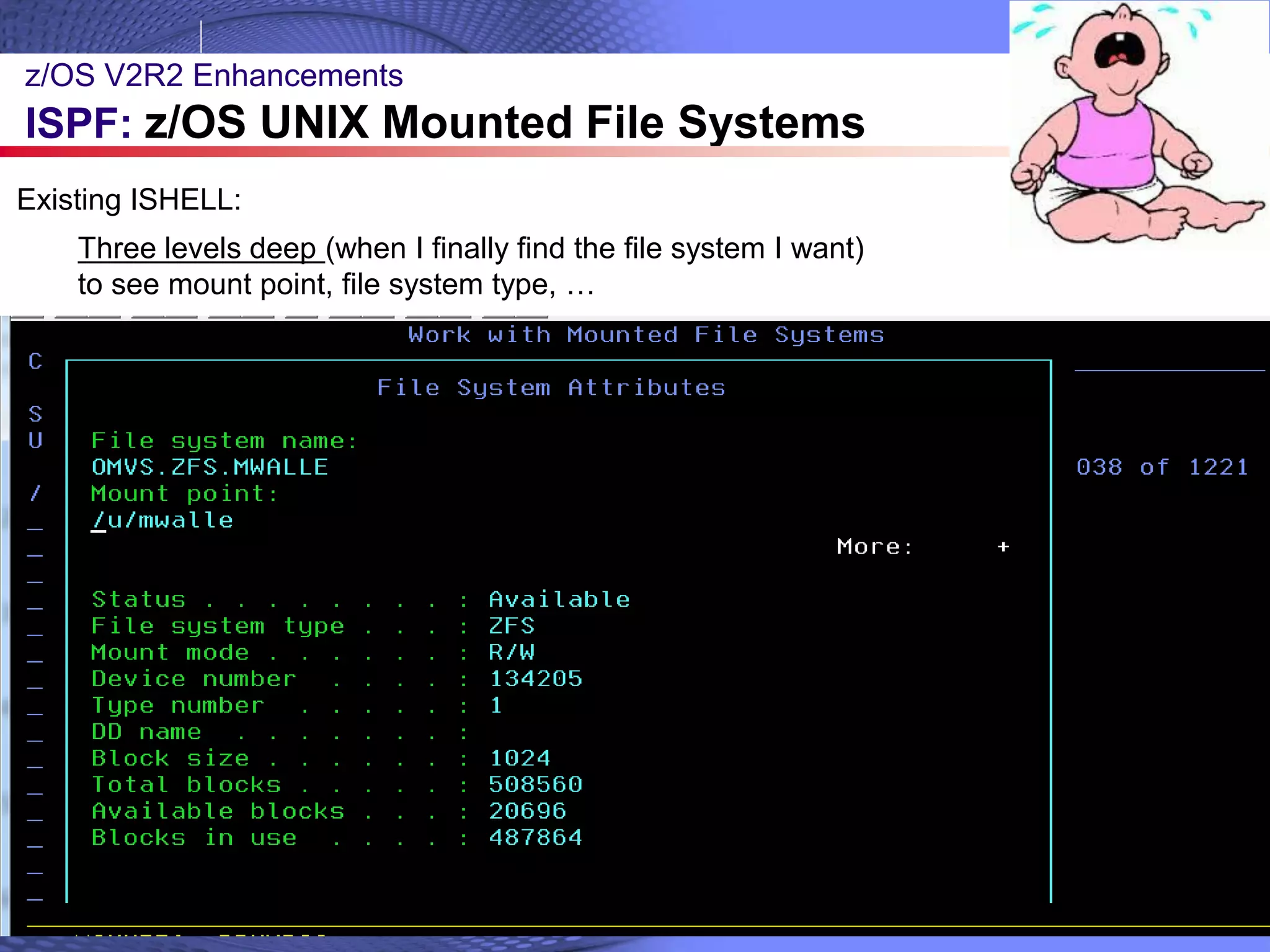The image size is (1270, 952).
Task: Click the 'File System Attributes' heading
Action: tap(551, 388)
